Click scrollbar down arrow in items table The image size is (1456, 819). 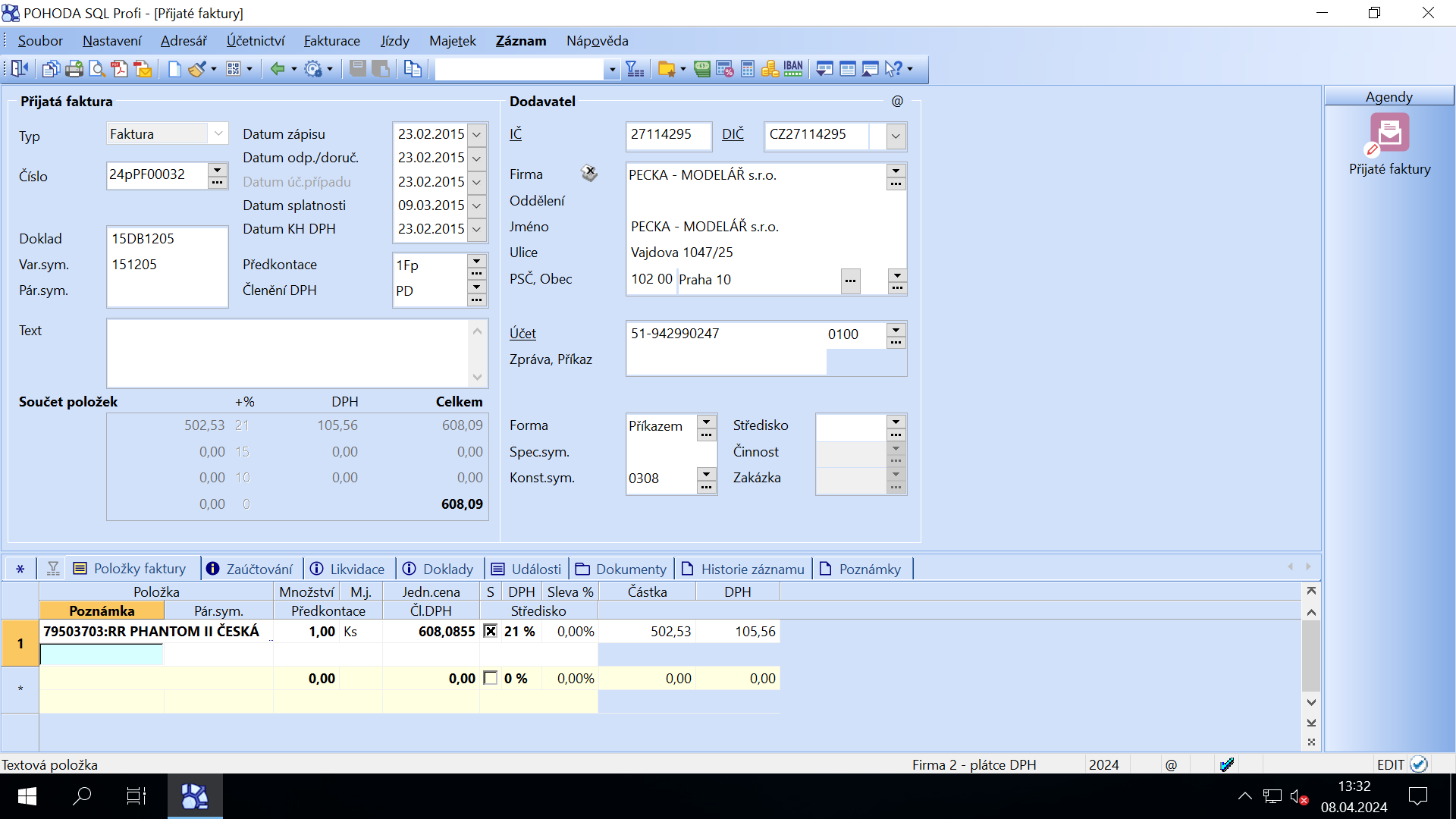click(1311, 702)
